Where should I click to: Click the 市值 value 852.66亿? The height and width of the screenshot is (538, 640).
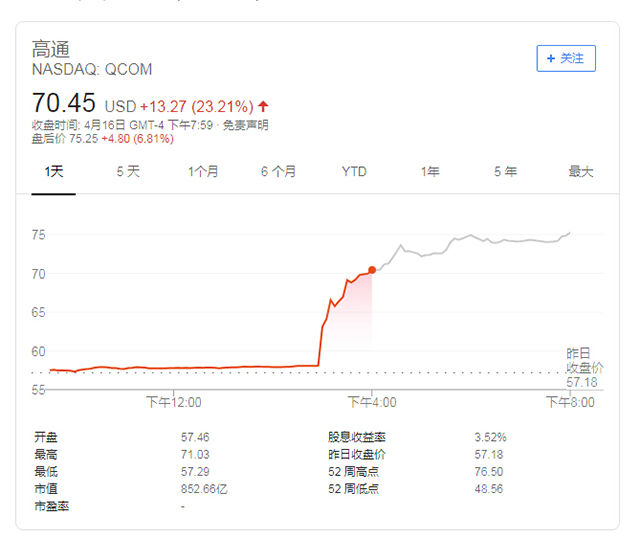click(204, 489)
